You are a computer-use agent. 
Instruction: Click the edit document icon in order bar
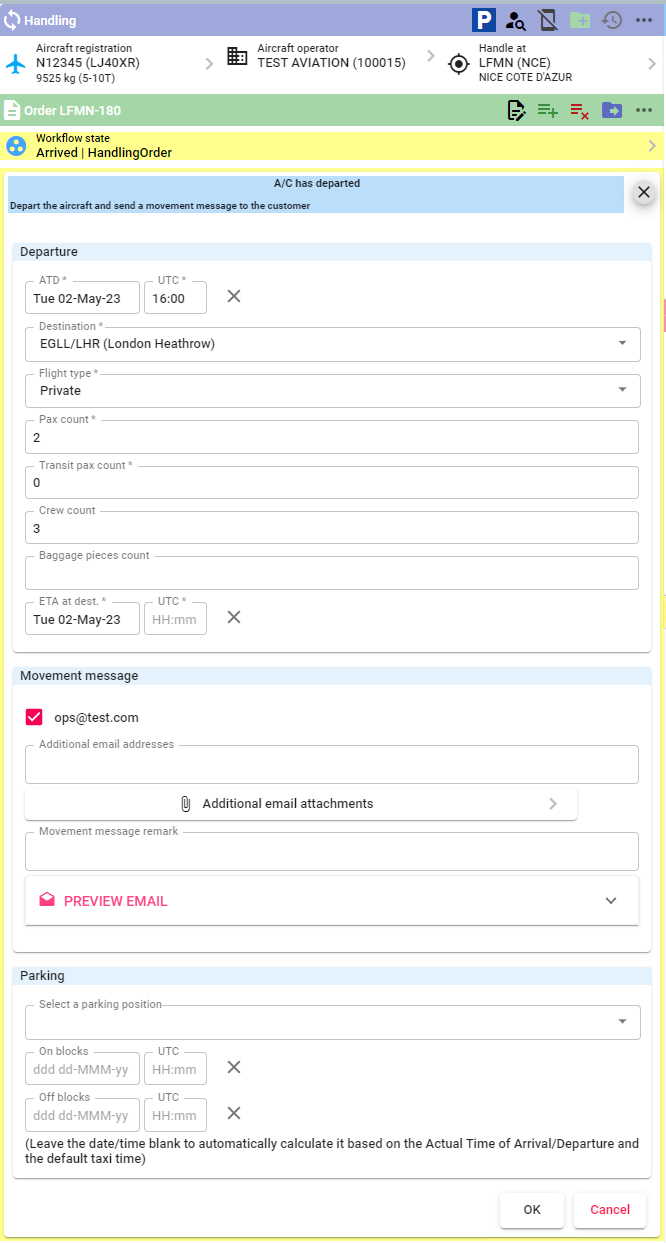click(516, 110)
